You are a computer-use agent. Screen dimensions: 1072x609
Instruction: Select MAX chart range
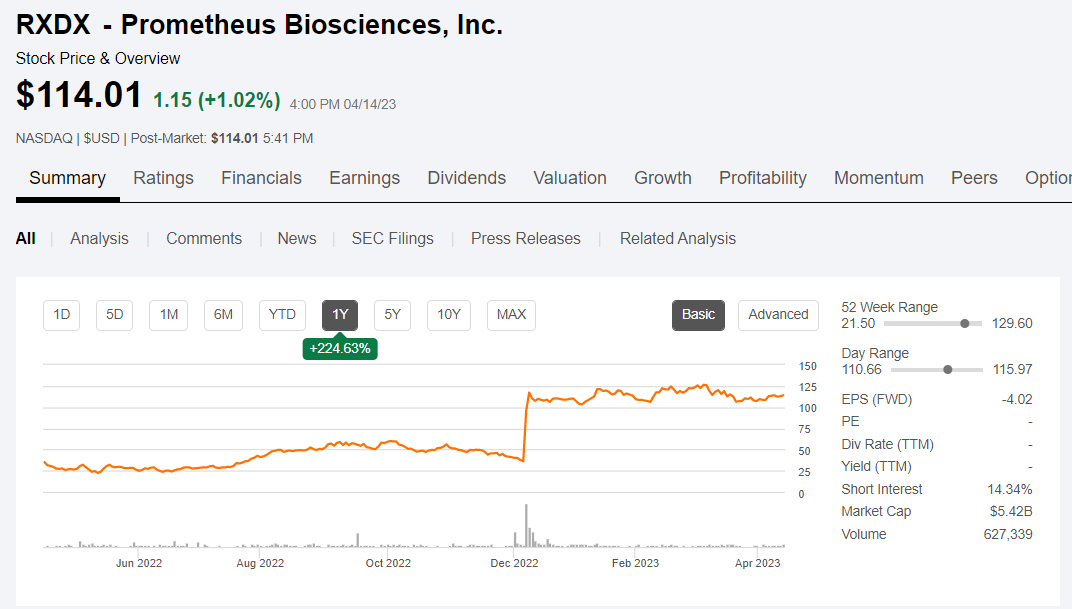pos(511,314)
